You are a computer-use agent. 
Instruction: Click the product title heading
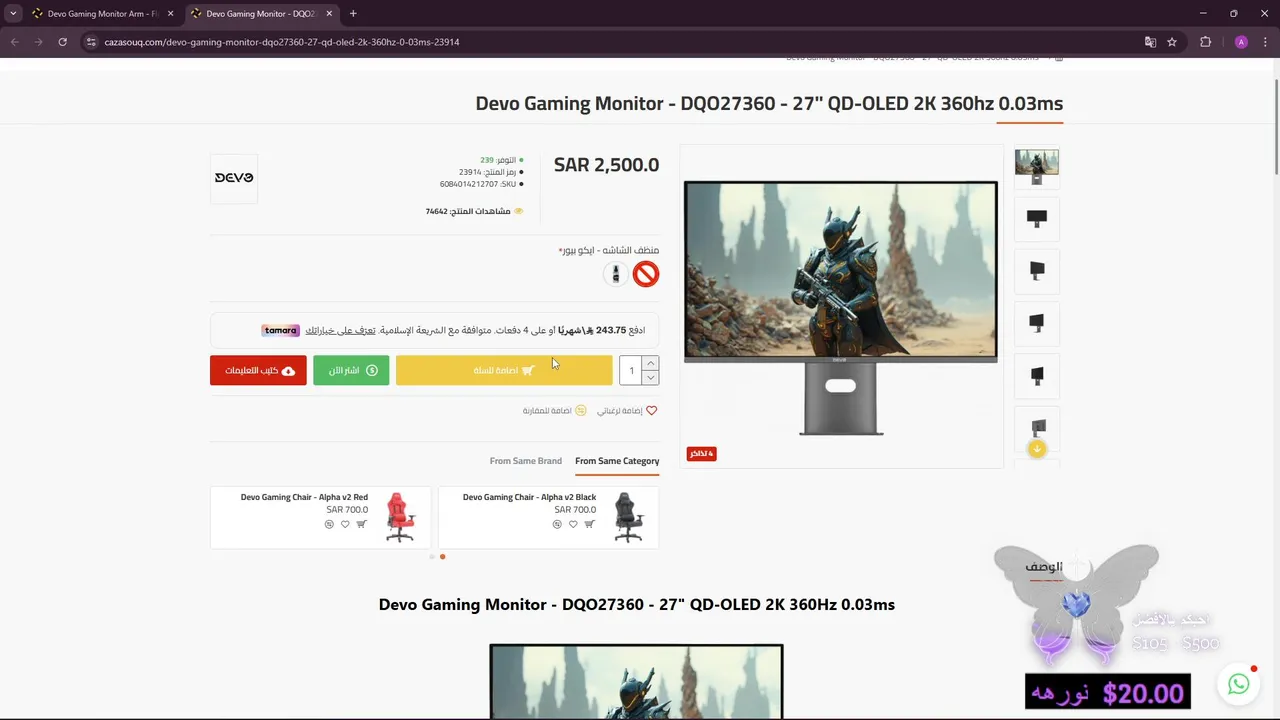point(769,103)
